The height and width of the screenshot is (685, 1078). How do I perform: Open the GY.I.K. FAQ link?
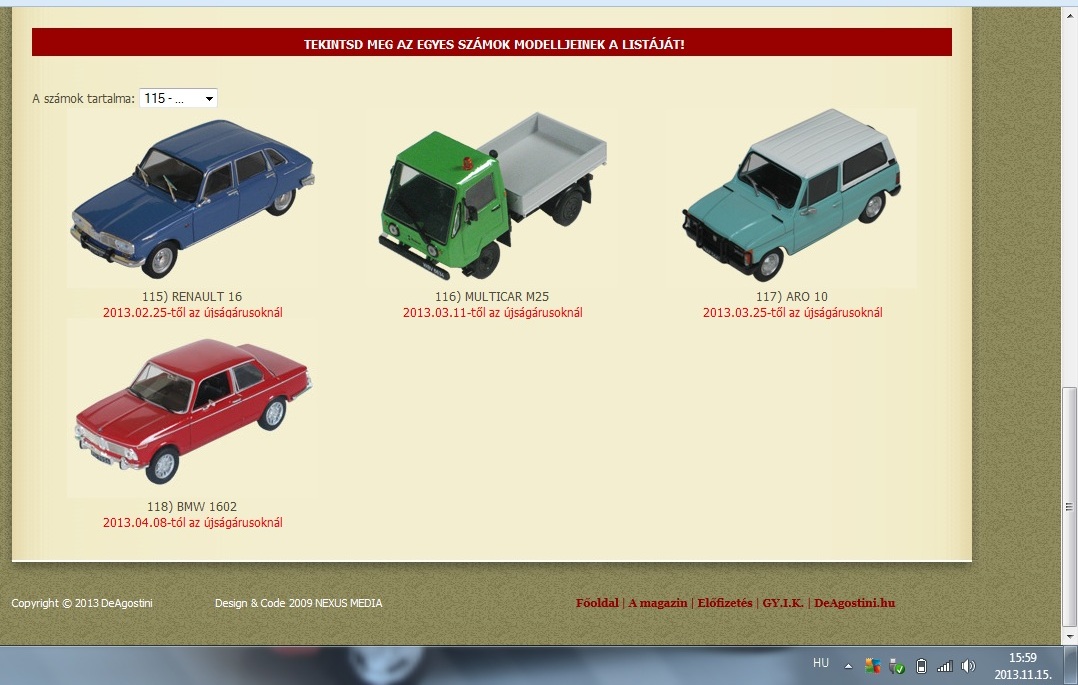coord(782,603)
